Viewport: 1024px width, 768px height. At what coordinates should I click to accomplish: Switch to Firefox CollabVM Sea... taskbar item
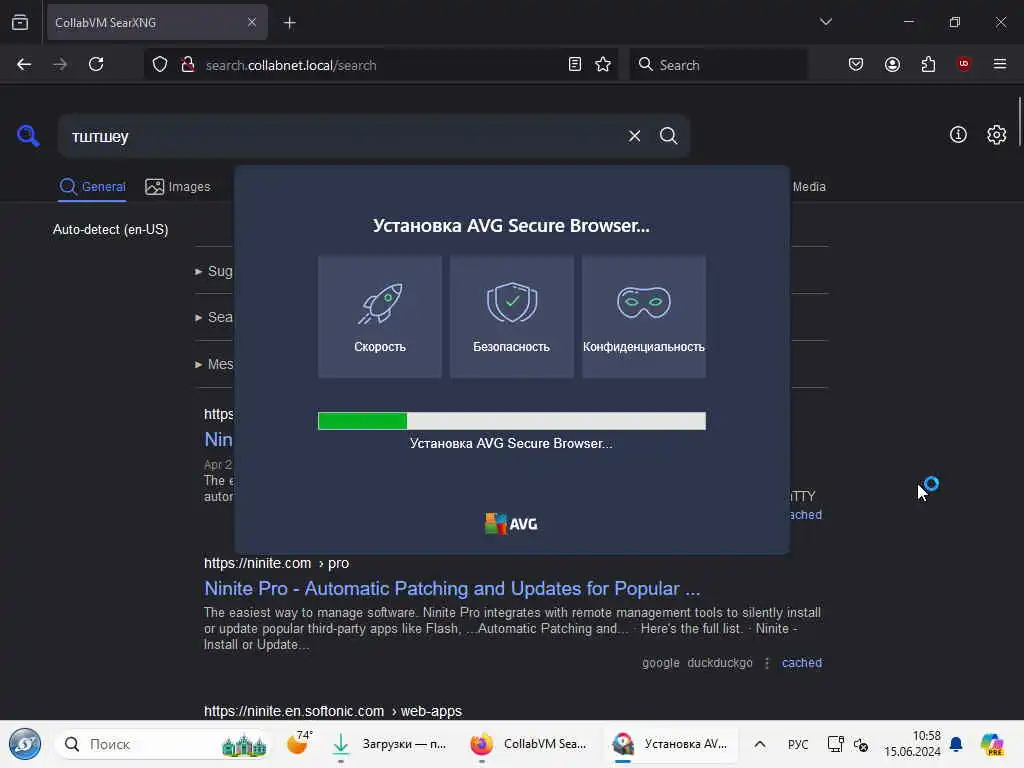[x=529, y=744]
